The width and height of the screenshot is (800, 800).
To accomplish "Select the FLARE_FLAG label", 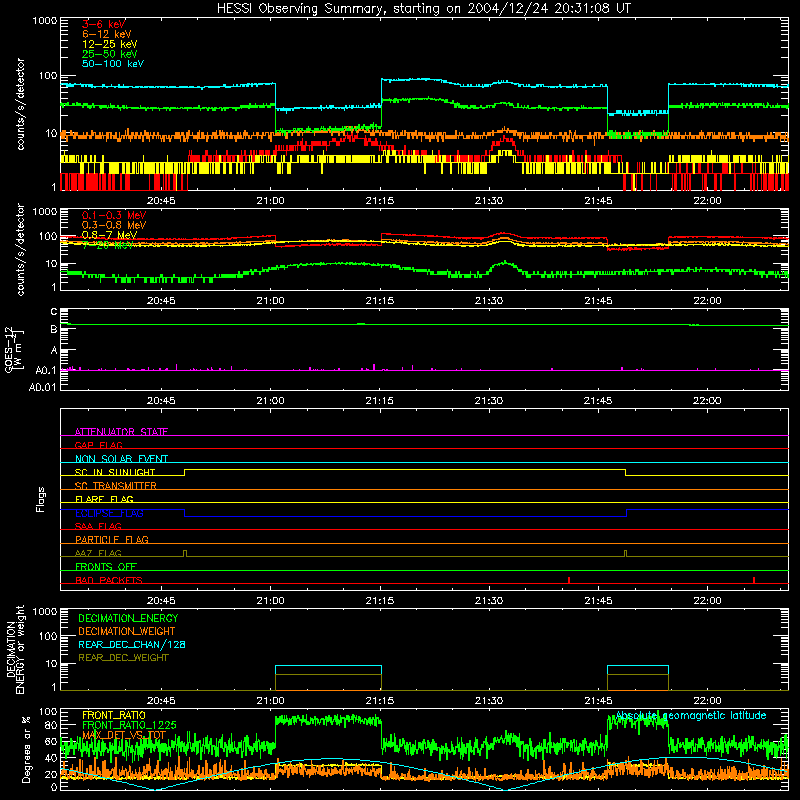I will click(104, 499).
